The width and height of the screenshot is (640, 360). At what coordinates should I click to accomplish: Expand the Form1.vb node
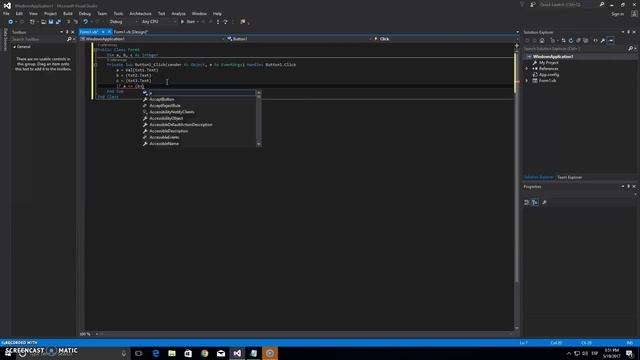pos(527,81)
